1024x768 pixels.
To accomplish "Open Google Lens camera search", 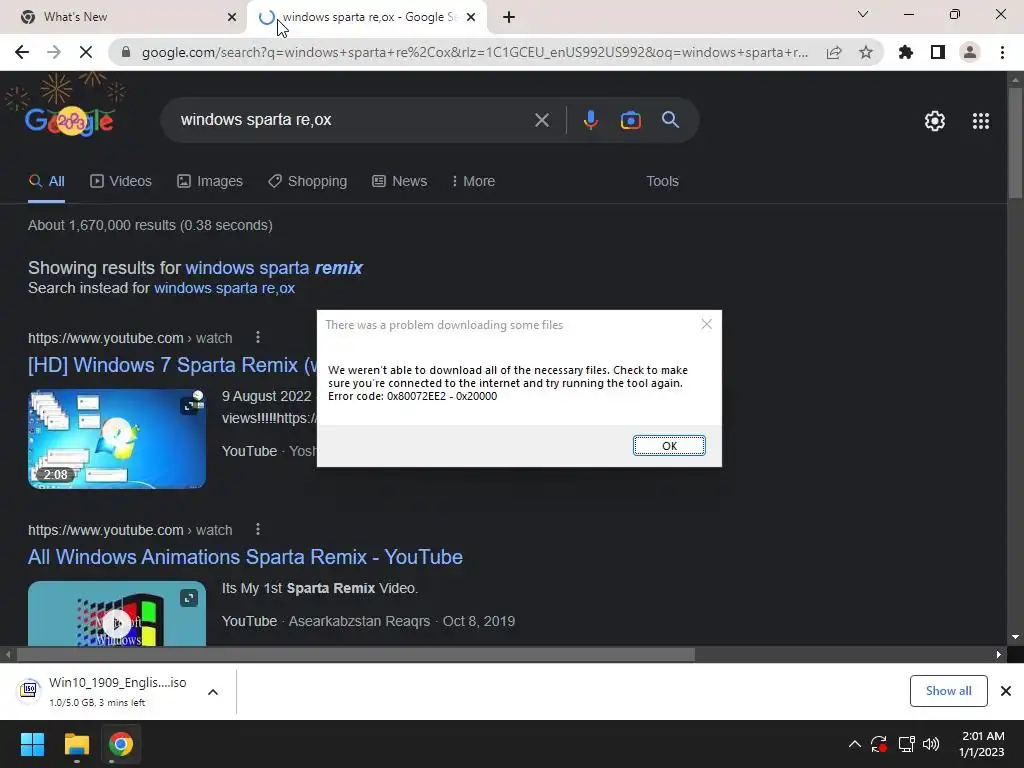I will tap(631, 120).
